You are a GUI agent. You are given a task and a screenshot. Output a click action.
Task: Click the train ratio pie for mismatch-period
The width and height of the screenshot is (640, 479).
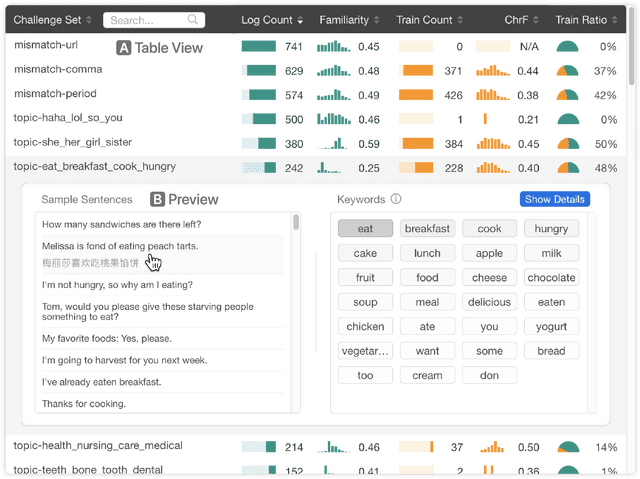click(x=567, y=95)
